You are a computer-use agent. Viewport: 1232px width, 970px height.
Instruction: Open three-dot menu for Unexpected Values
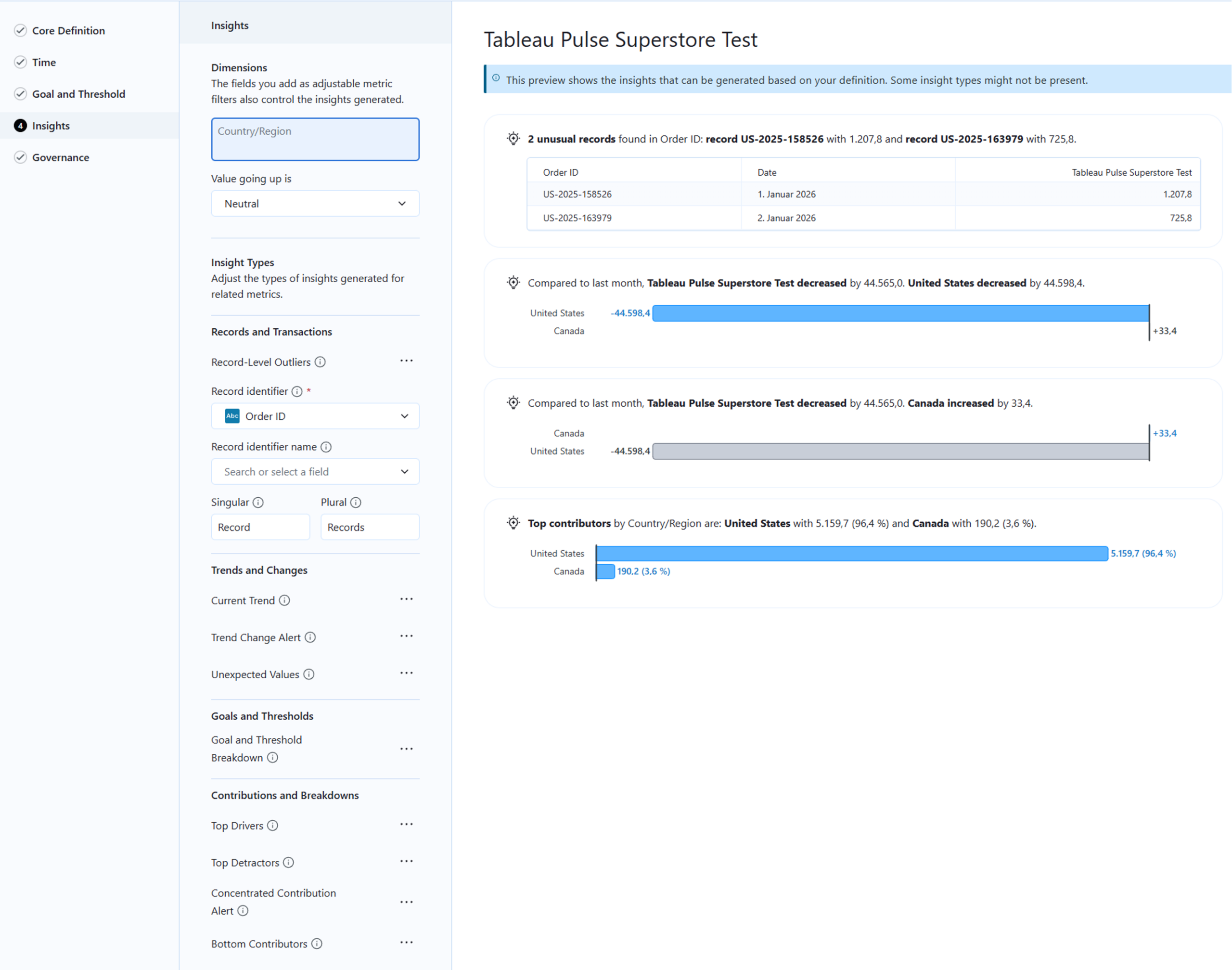406,673
